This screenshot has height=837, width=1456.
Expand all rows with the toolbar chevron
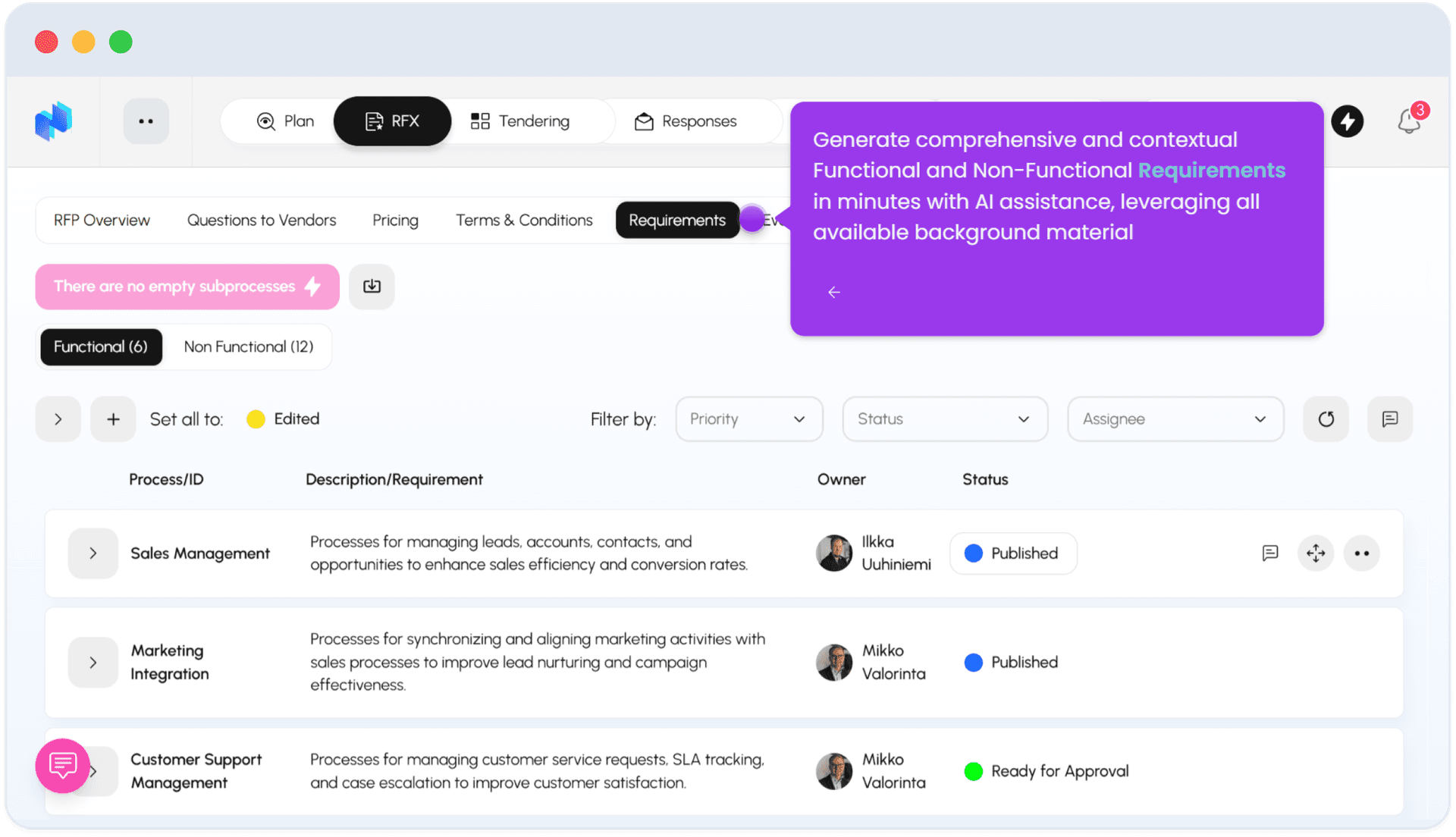pos(58,419)
